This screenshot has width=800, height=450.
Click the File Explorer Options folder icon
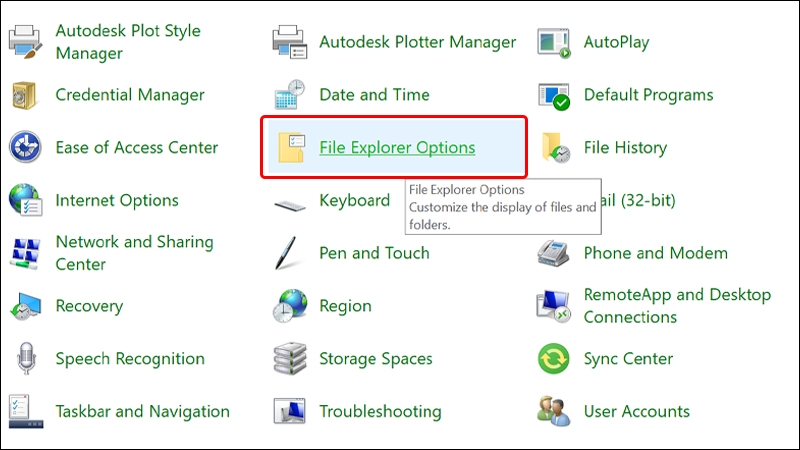coord(290,148)
